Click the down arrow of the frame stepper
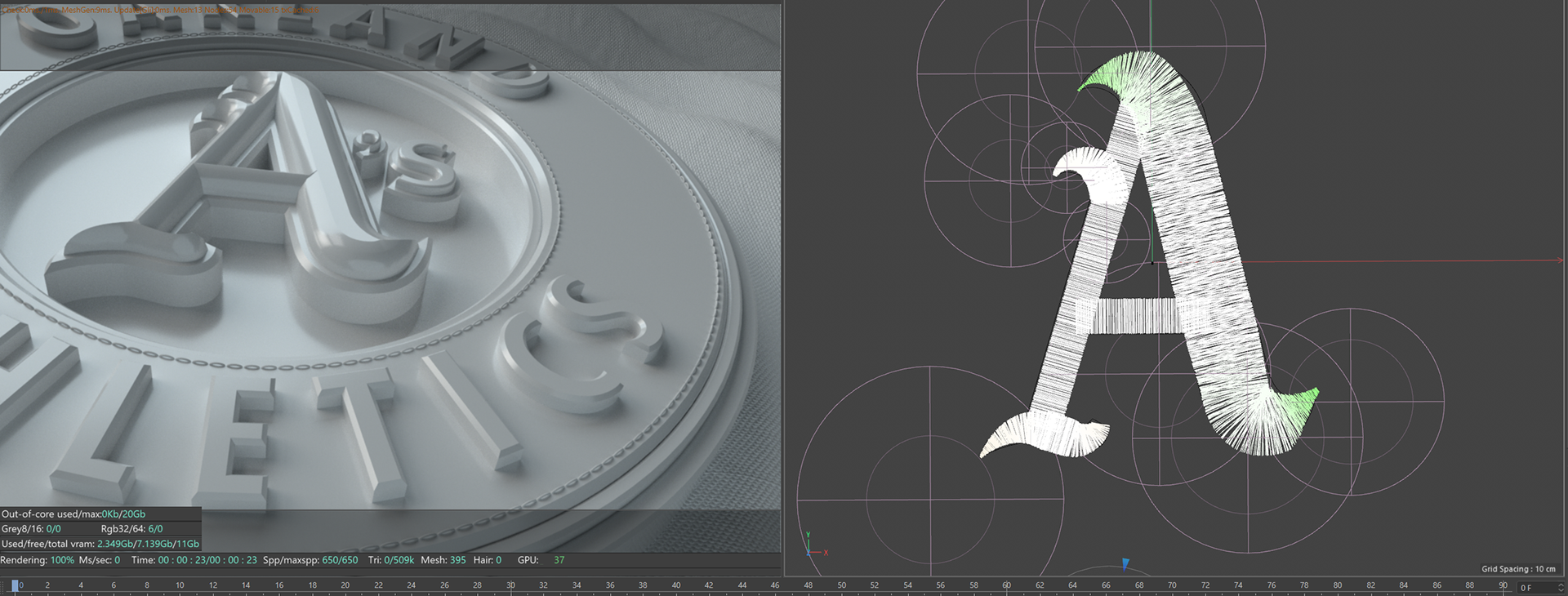Image resolution: width=1568 pixels, height=596 pixels. [x=1561, y=590]
